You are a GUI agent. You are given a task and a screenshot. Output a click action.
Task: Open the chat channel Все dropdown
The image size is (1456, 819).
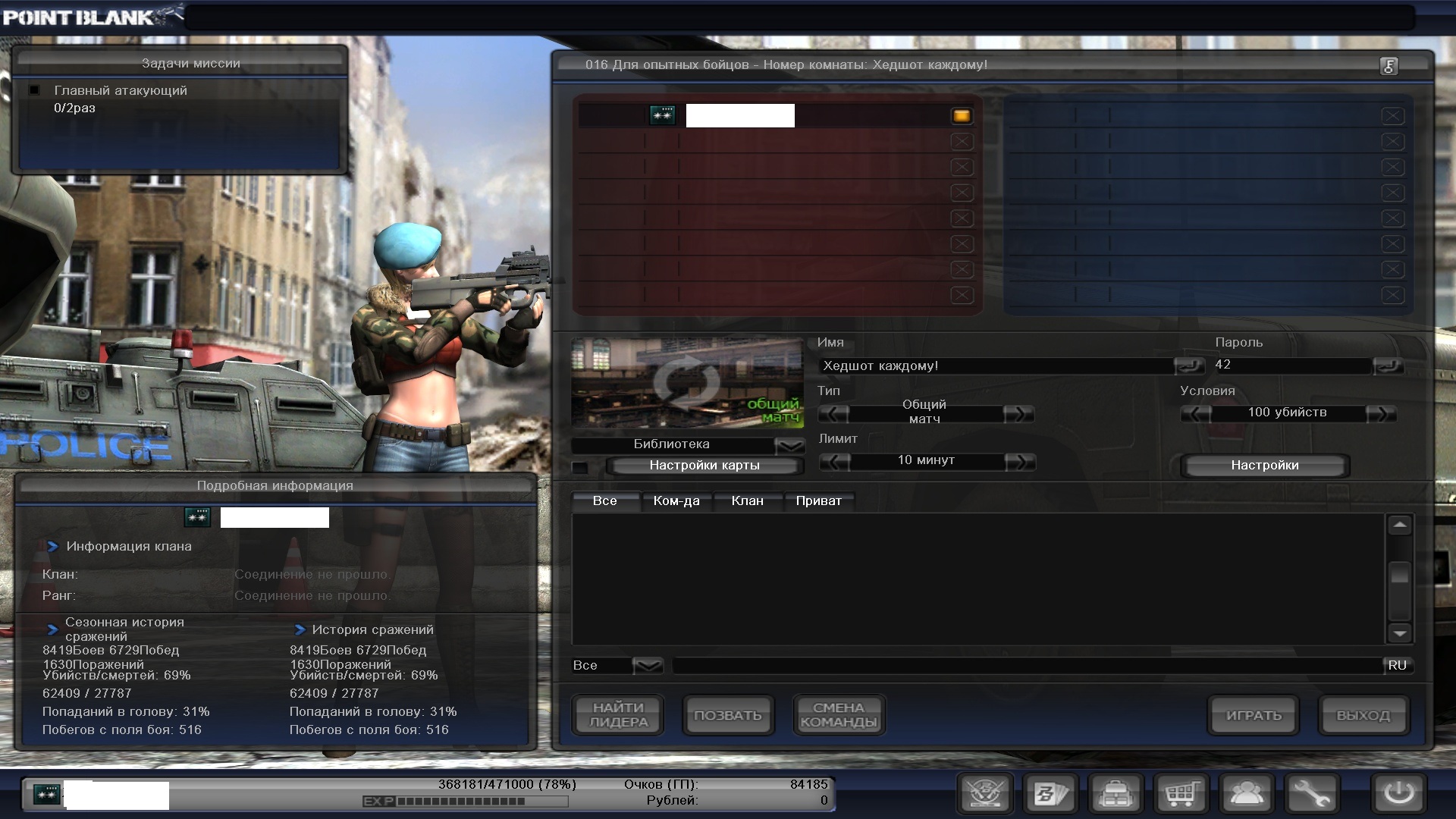pyautogui.click(x=648, y=666)
